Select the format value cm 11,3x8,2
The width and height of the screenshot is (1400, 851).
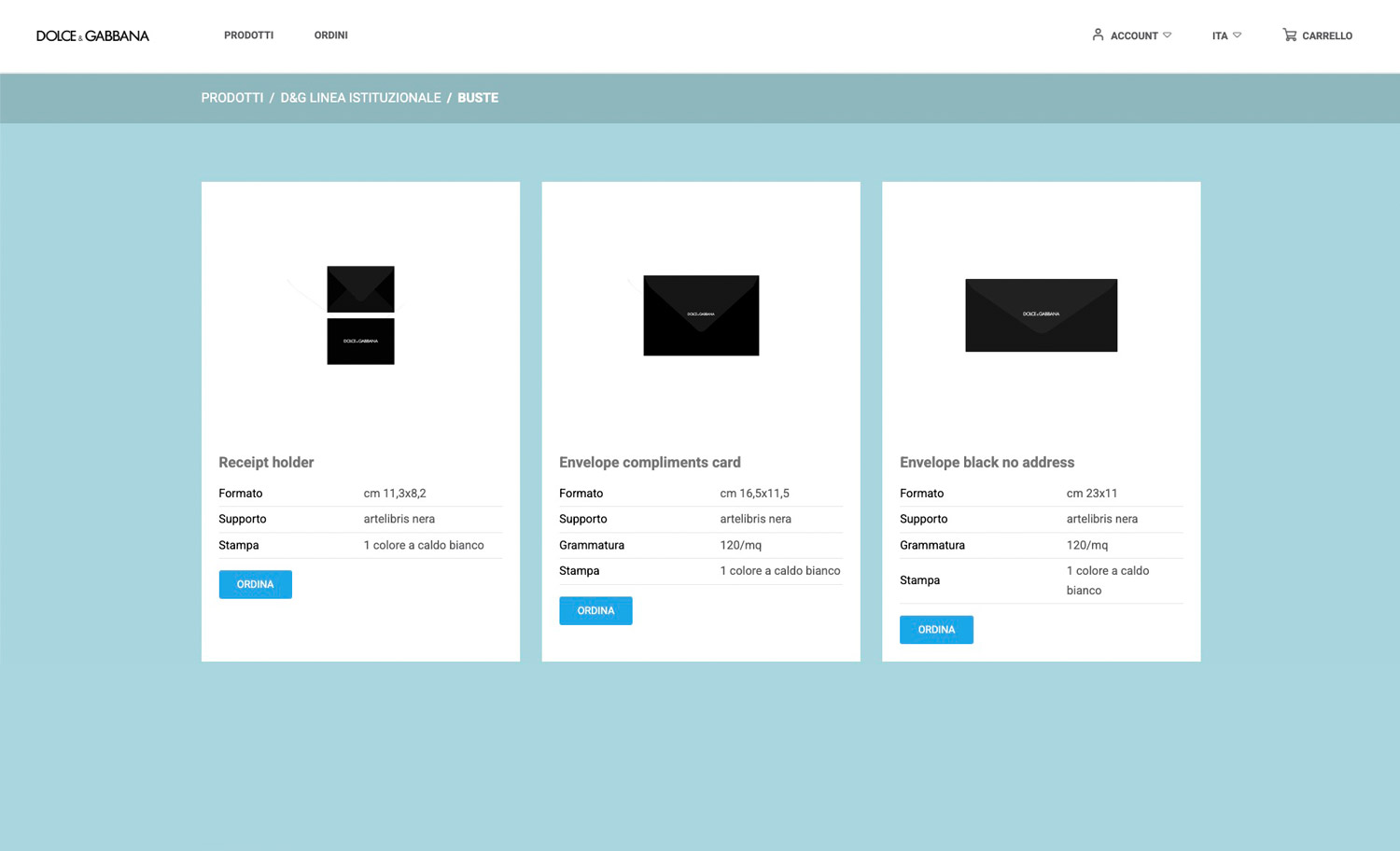point(395,494)
